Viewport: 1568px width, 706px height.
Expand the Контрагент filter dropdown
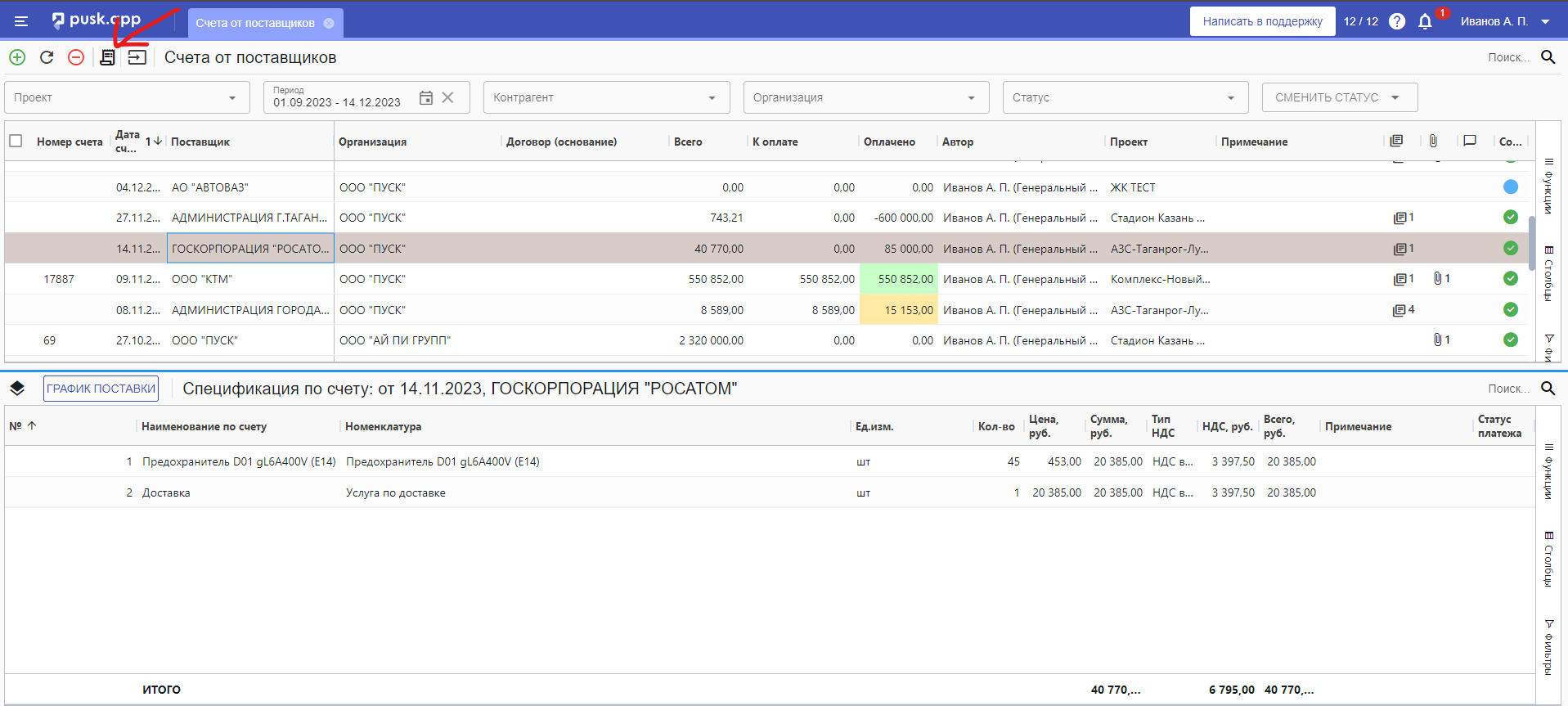coord(712,98)
